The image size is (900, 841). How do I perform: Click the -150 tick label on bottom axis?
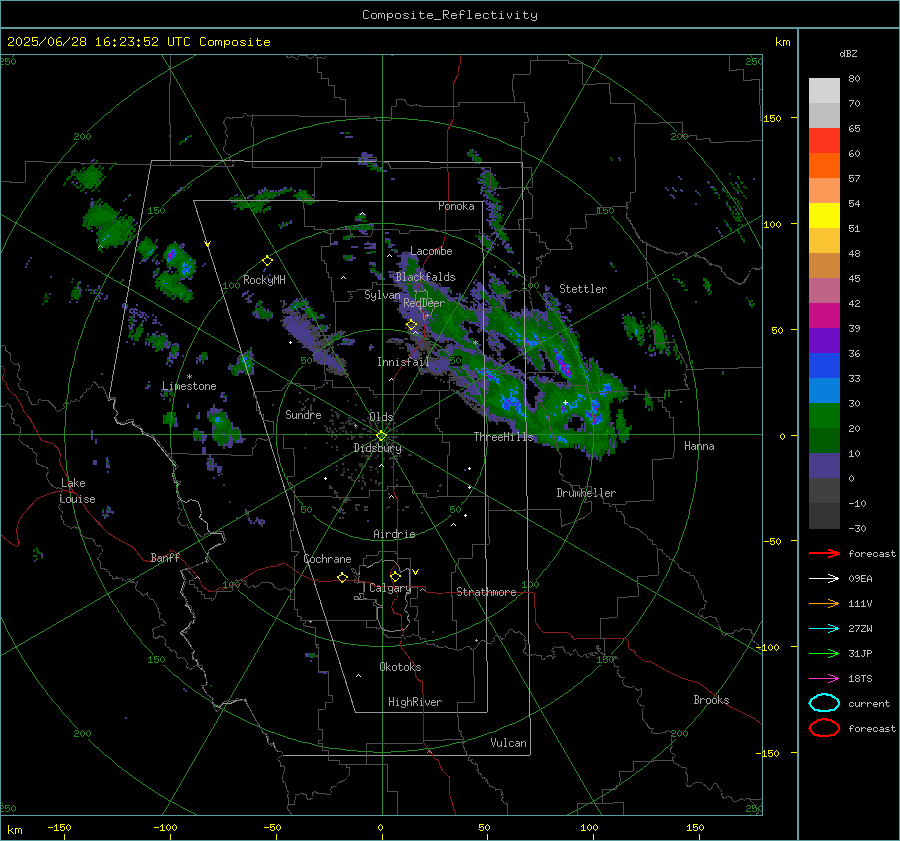point(59,827)
